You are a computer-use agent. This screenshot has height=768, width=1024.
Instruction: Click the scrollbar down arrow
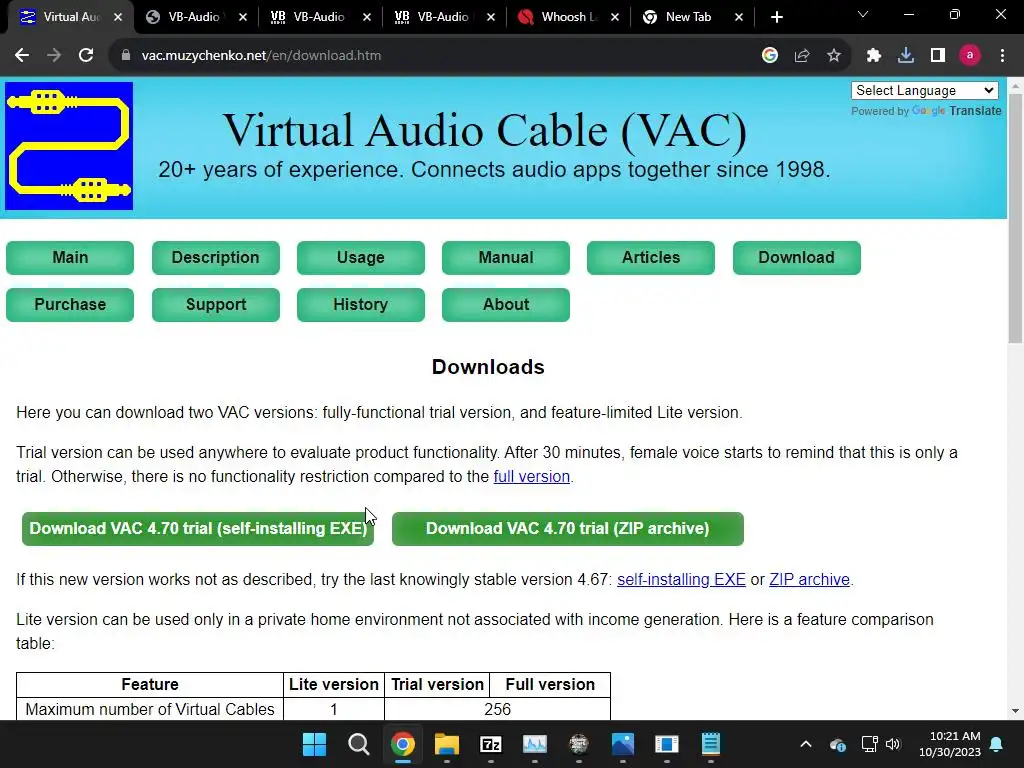coord(1016,711)
